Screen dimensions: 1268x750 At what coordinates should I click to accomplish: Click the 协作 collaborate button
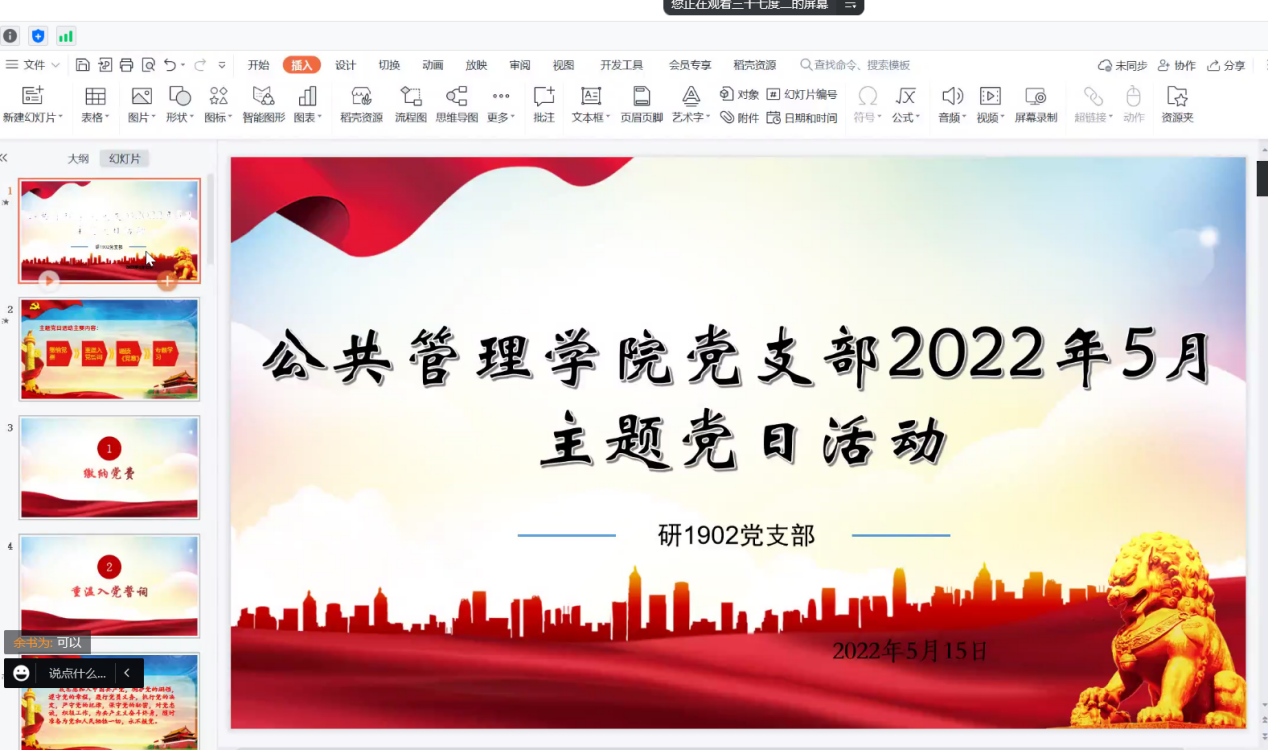[x=1176, y=65]
